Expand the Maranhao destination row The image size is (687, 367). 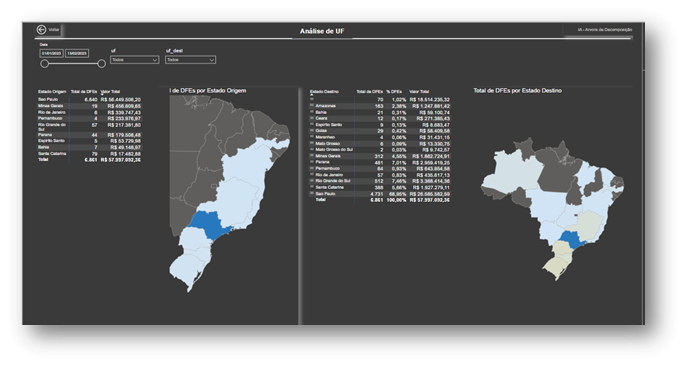[x=312, y=137]
